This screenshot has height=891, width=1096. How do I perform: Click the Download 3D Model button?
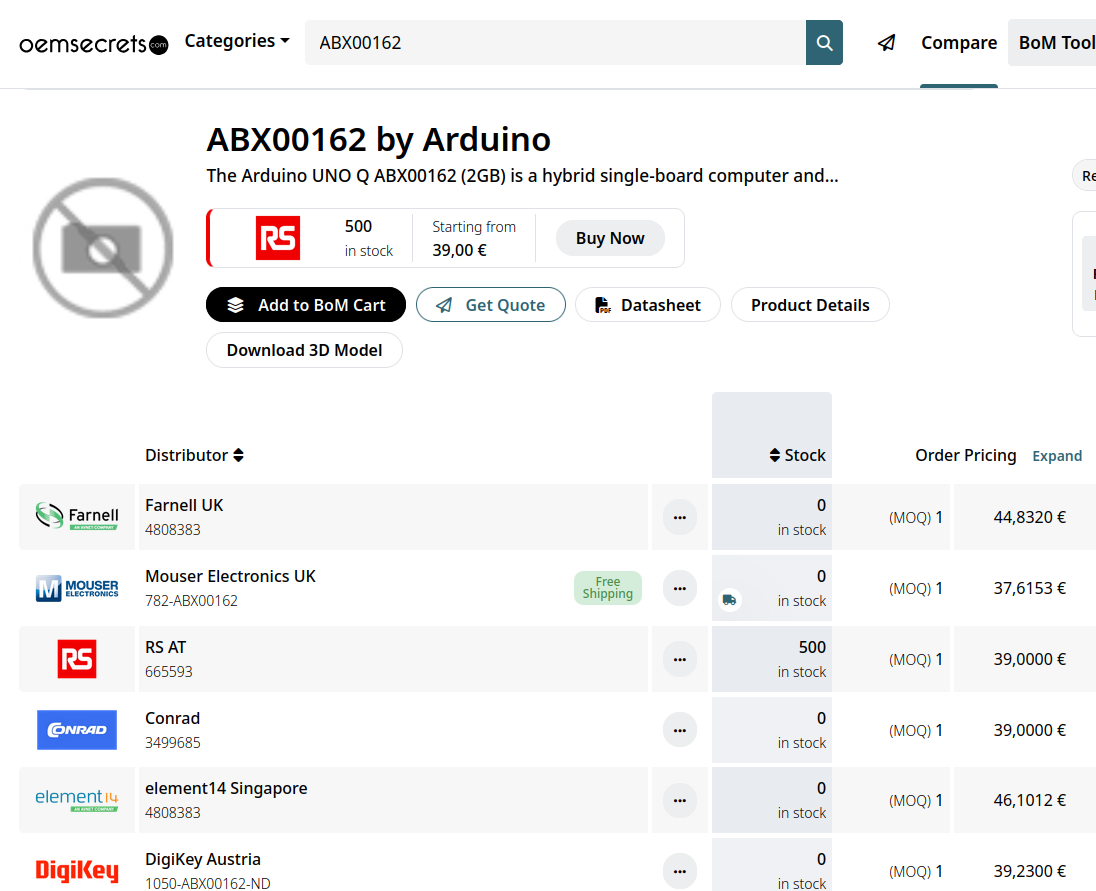(x=304, y=350)
